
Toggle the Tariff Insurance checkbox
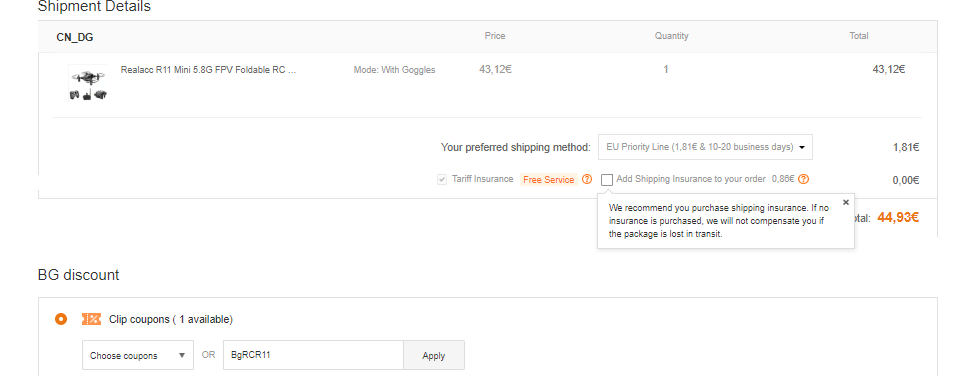pyautogui.click(x=442, y=180)
